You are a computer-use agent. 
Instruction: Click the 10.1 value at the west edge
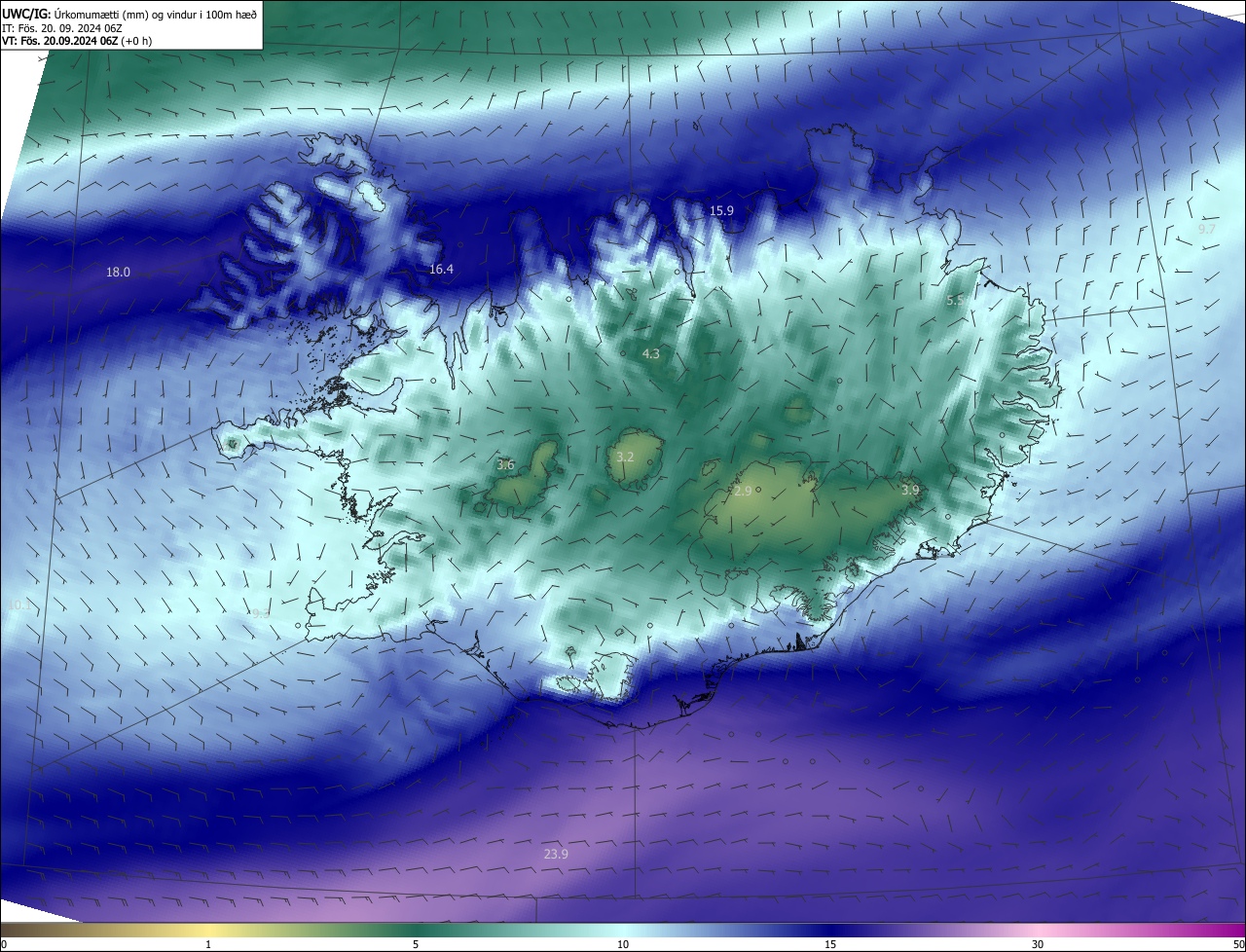[x=19, y=605]
